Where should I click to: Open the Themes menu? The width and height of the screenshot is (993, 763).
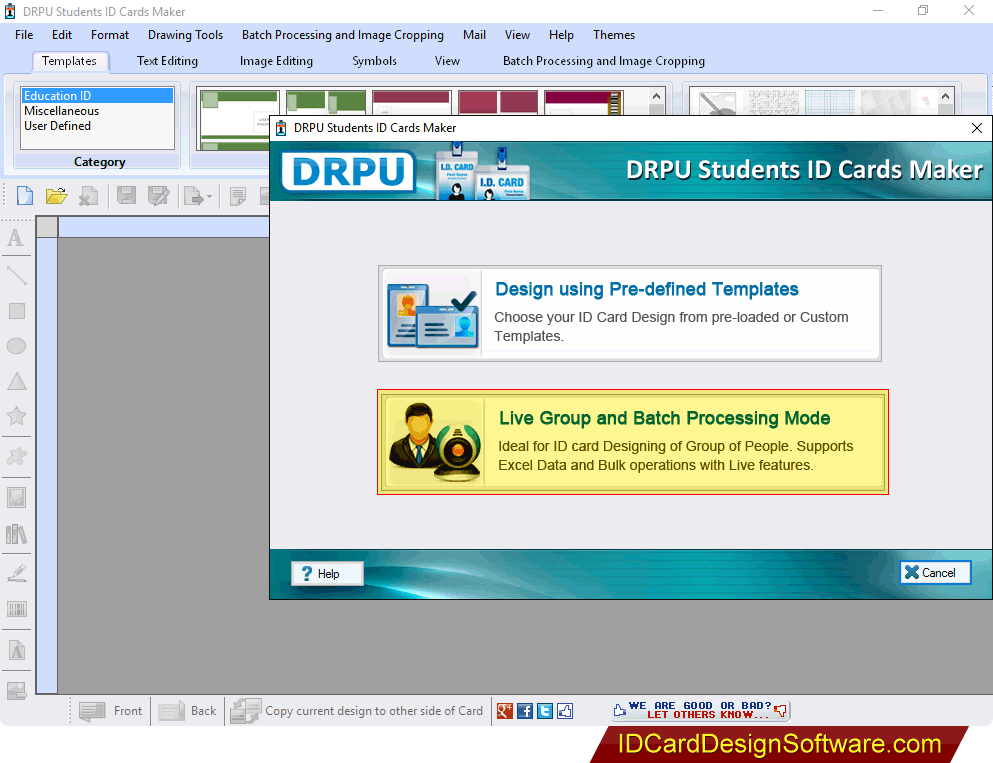coord(614,35)
